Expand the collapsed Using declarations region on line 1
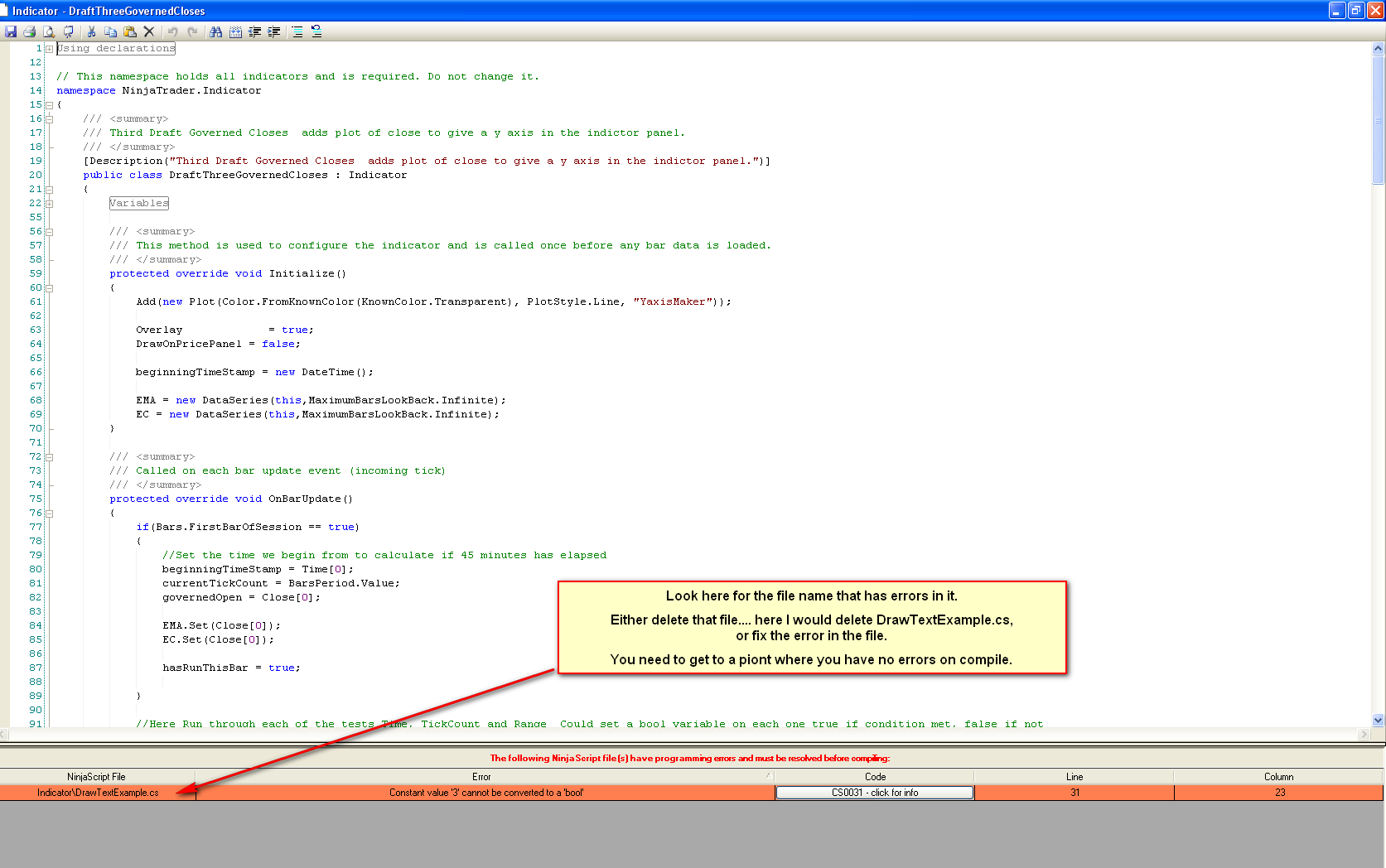The image size is (1386, 868). coord(49,49)
